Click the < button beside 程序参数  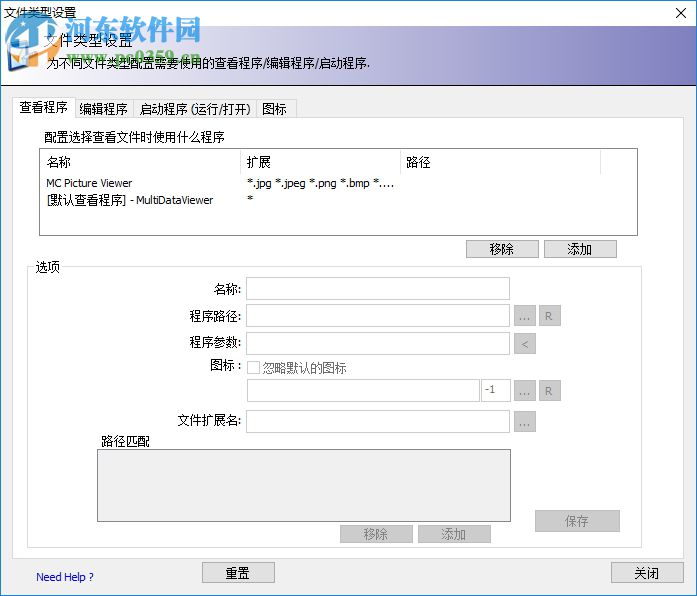pos(525,344)
